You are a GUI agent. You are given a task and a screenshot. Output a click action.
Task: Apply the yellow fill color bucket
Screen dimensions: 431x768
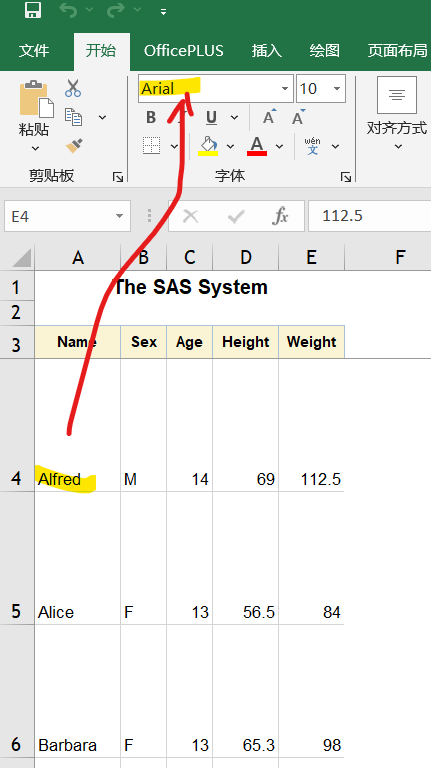pyautogui.click(x=208, y=145)
